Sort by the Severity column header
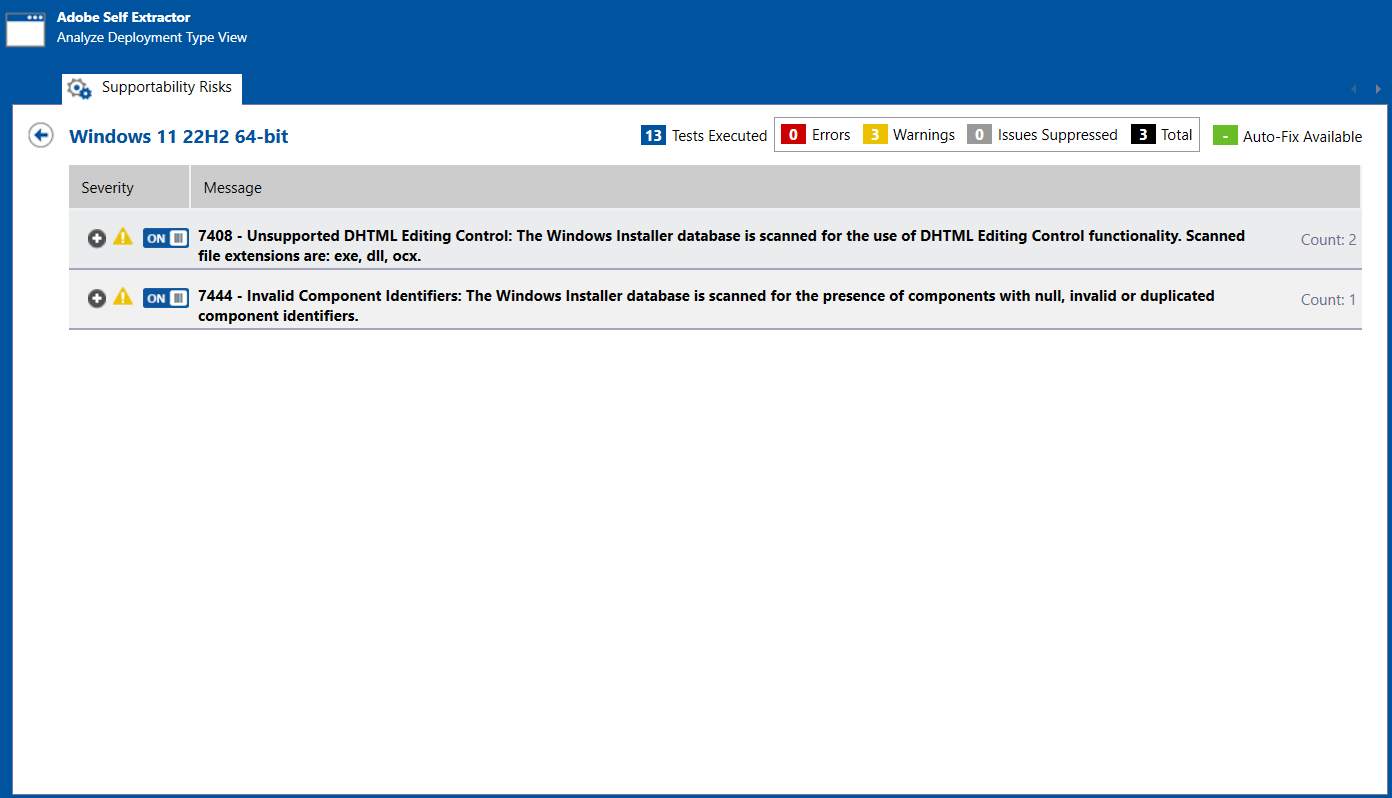The height and width of the screenshot is (798, 1392). click(x=129, y=187)
